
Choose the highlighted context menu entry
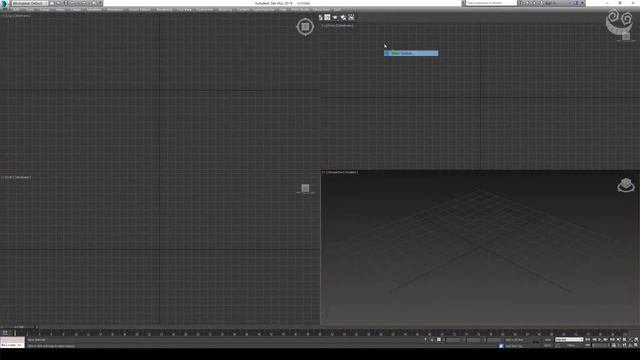pos(411,53)
